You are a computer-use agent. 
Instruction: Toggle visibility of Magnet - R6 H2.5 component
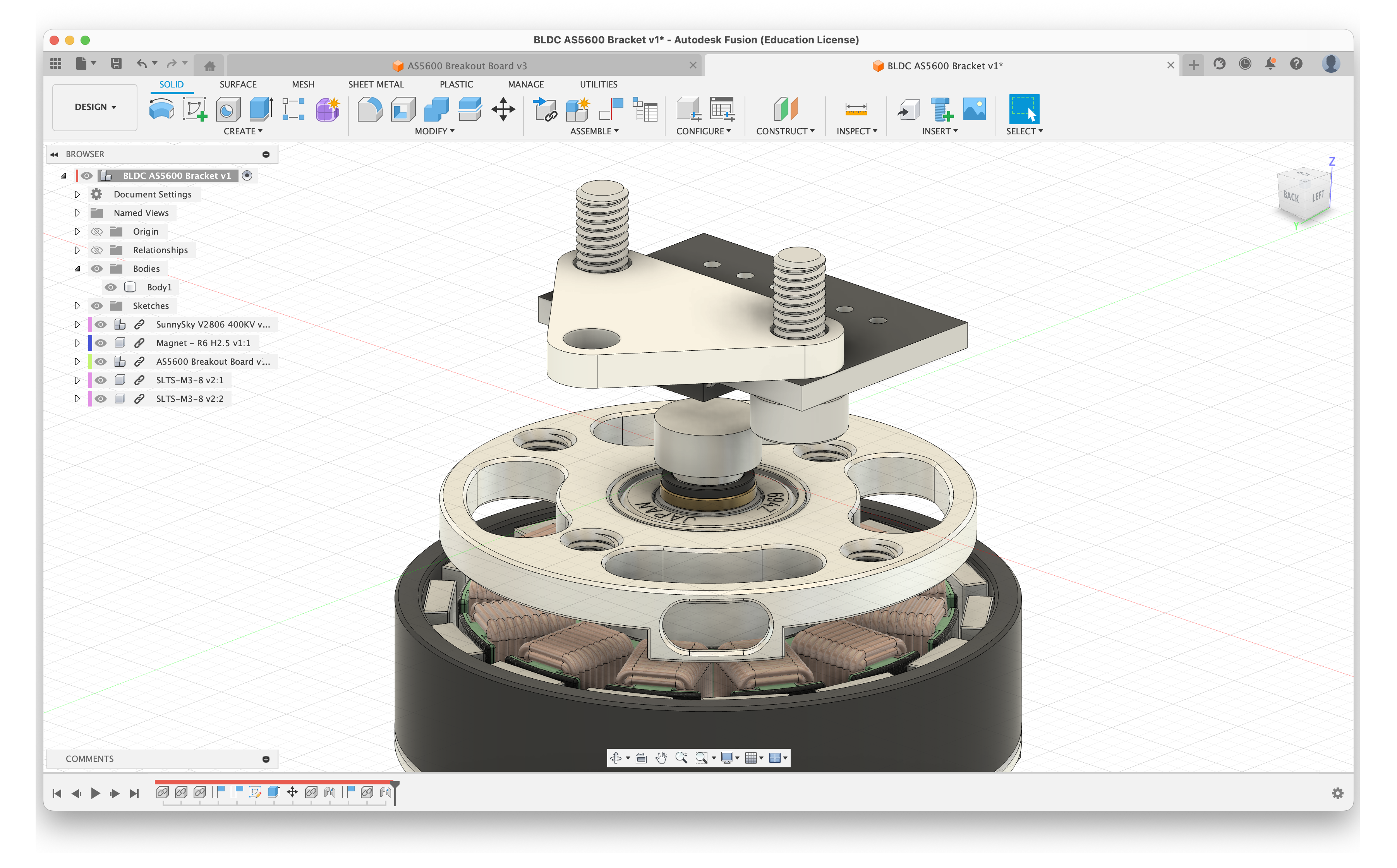click(x=101, y=343)
